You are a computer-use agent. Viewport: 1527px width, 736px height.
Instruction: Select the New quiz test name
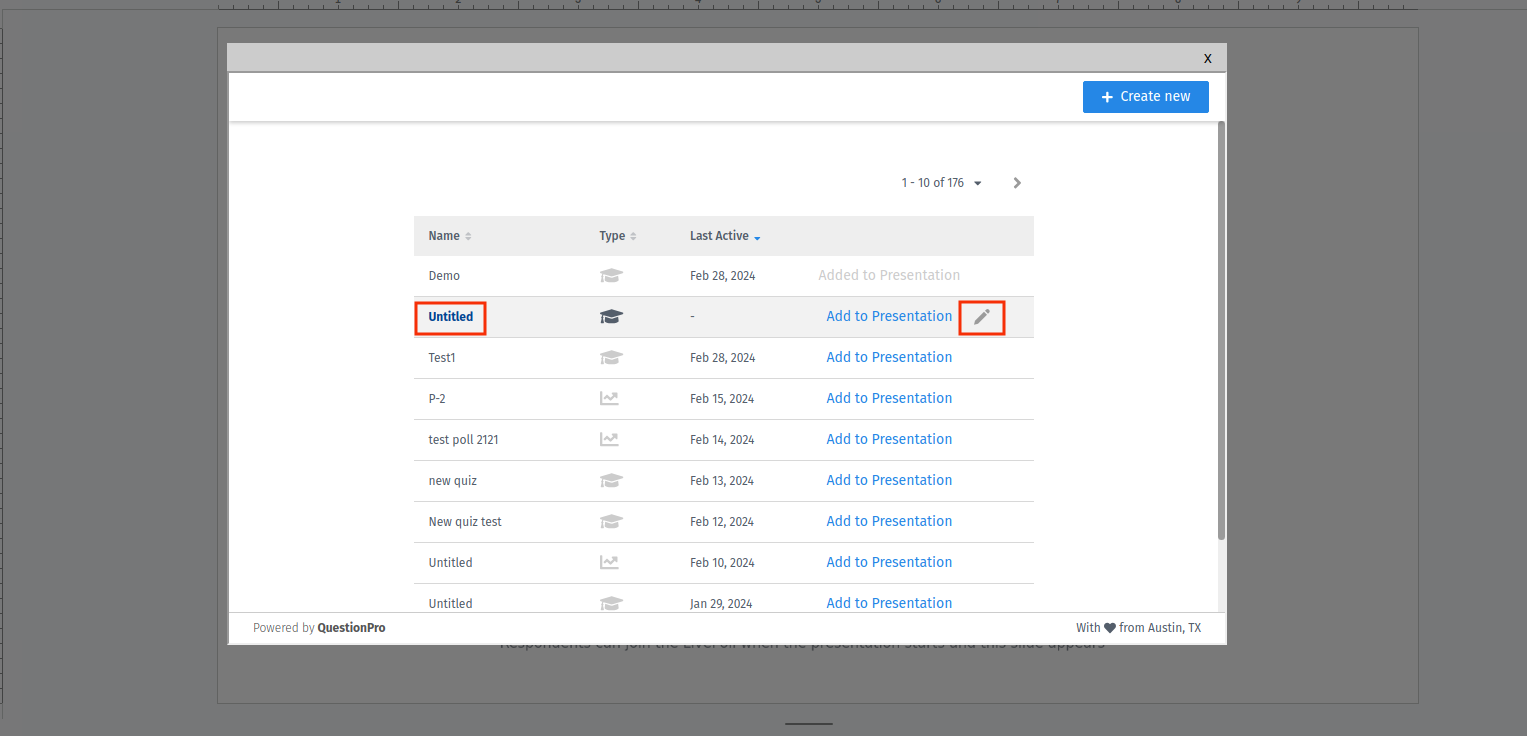465,522
